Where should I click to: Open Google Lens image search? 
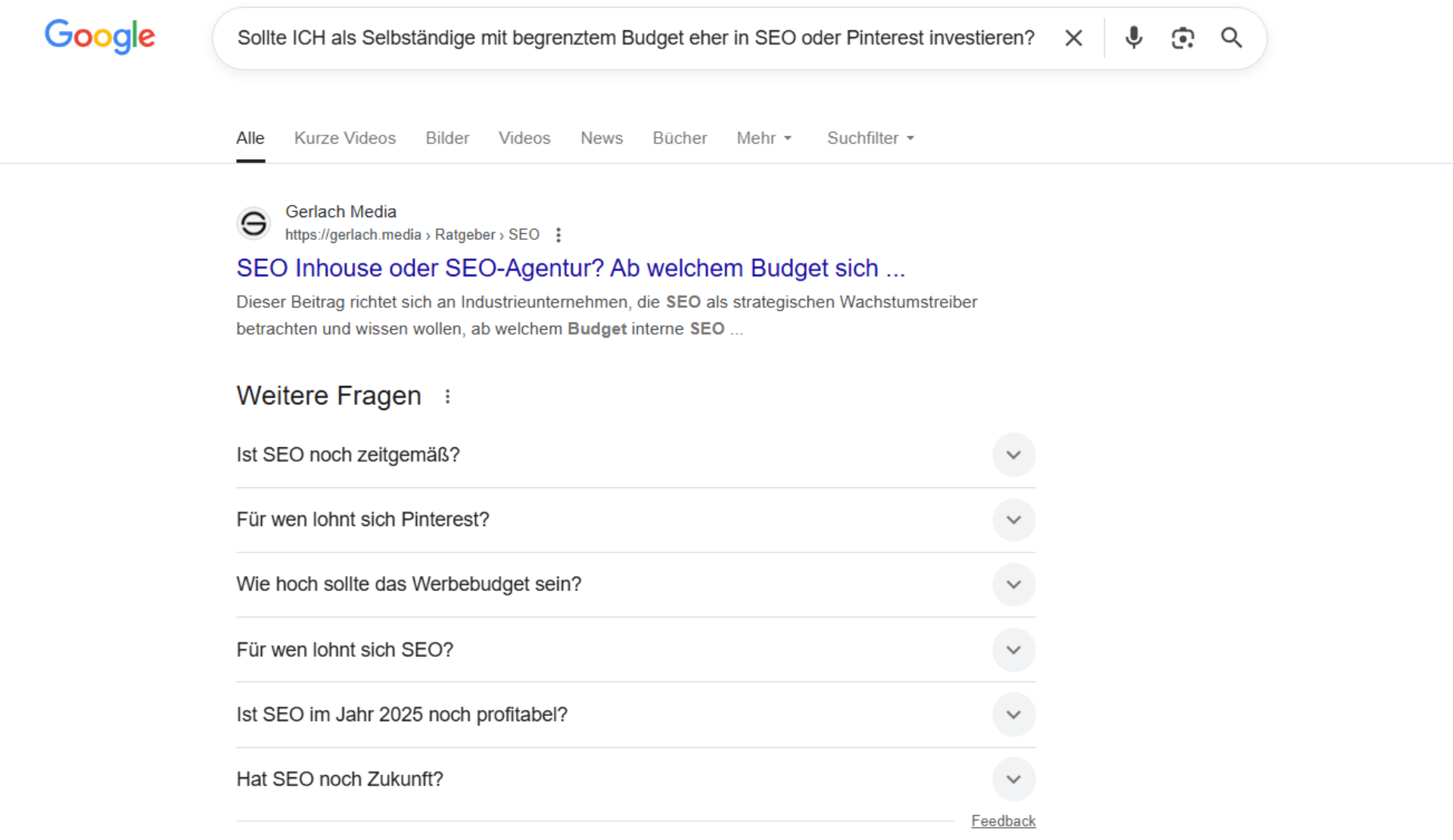point(1182,37)
